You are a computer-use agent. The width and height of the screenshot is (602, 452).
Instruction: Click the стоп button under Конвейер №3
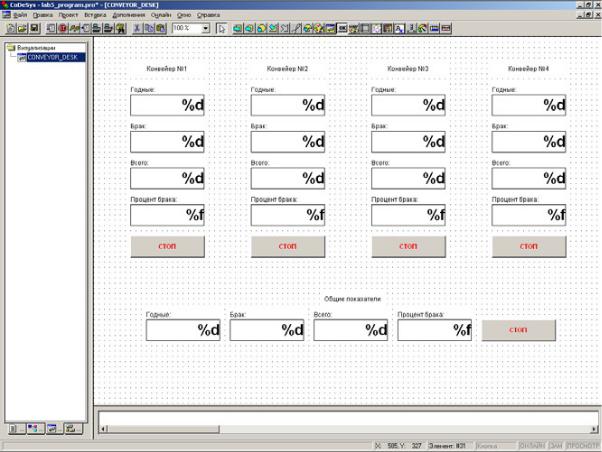[408, 246]
